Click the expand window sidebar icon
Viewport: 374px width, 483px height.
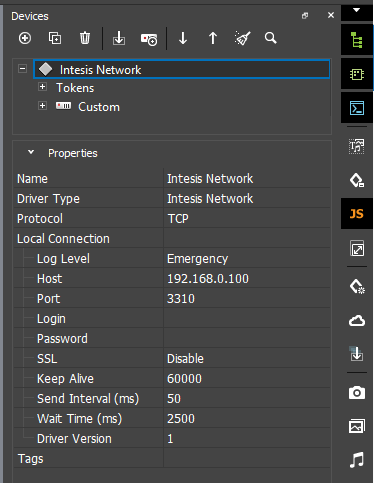(357, 248)
